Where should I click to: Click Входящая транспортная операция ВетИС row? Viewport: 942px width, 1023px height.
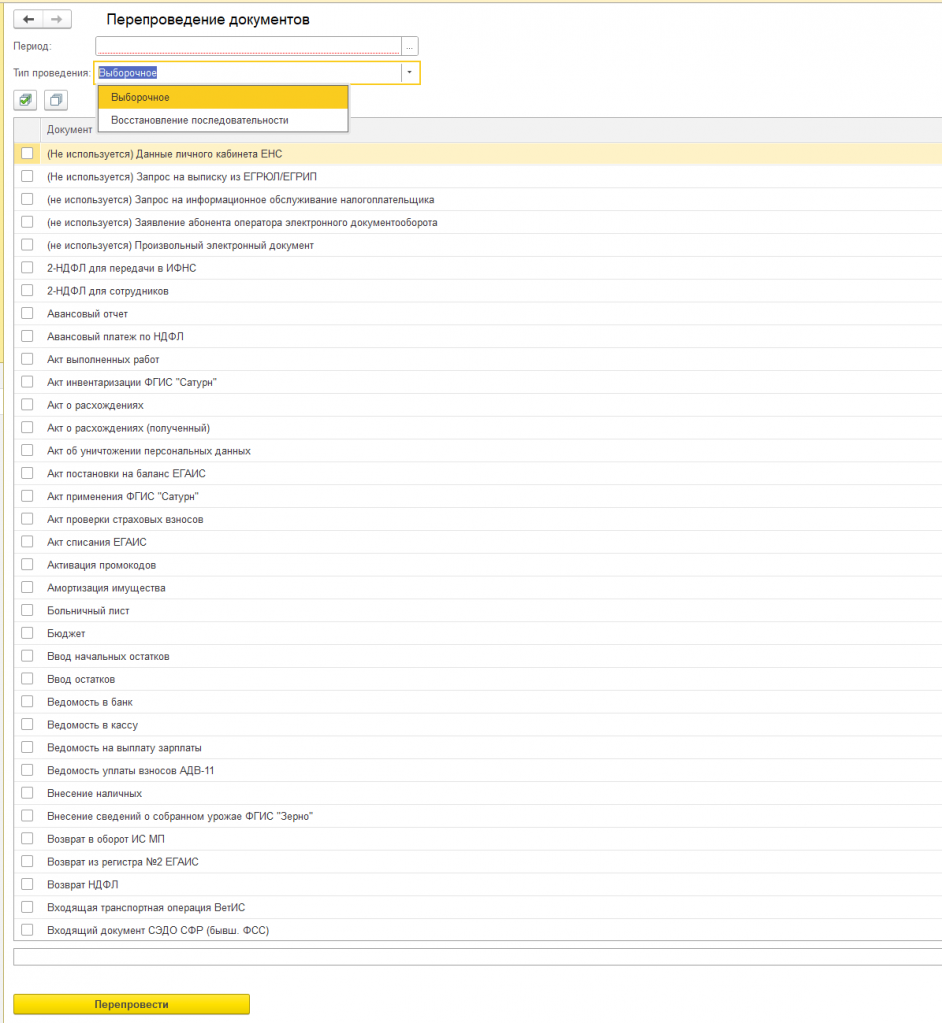pos(478,908)
